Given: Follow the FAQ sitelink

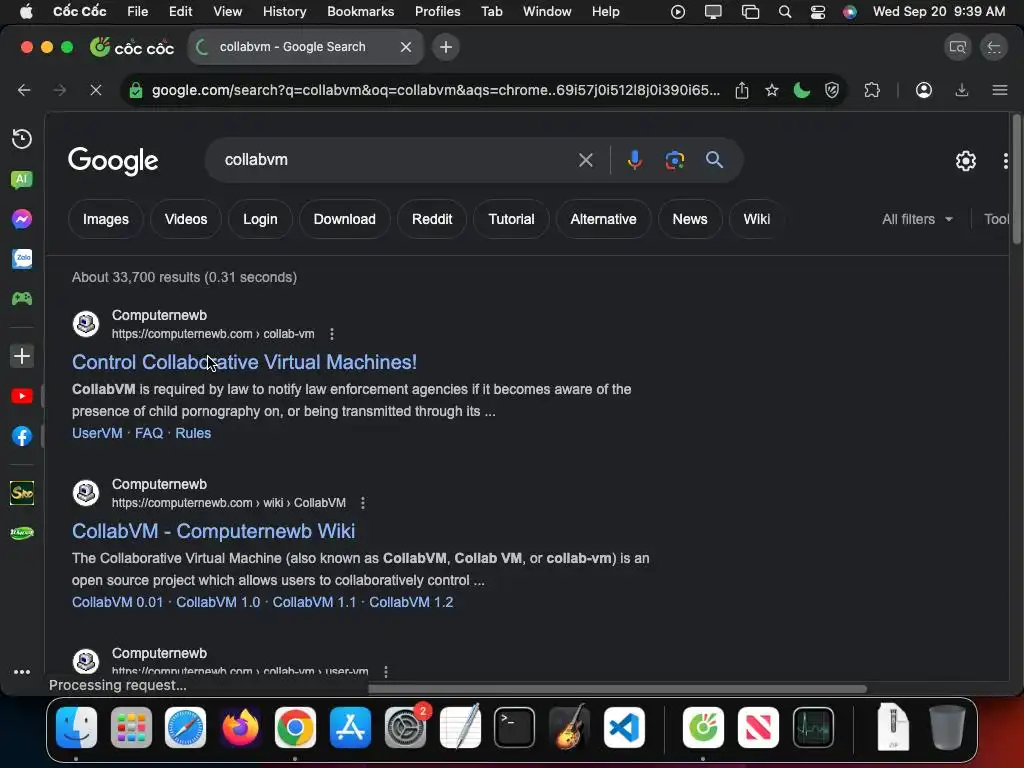Looking at the screenshot, I should (x=149, y=433).
